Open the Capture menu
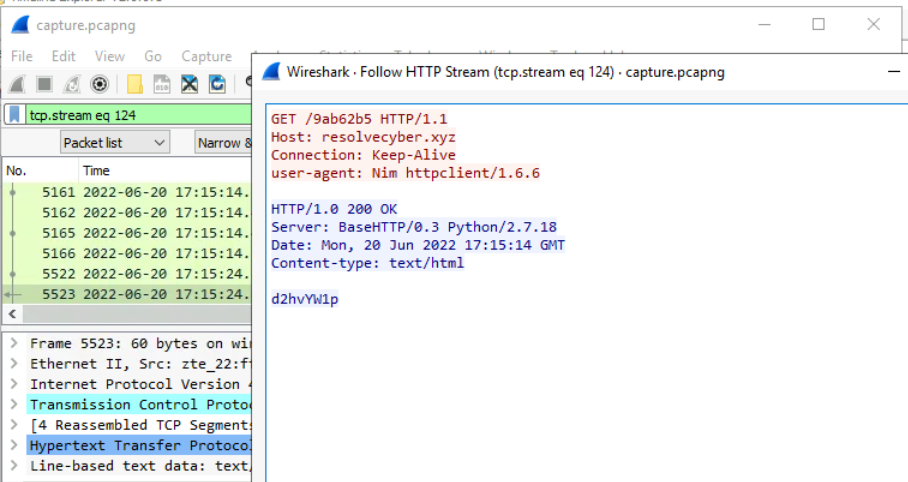The image size is (908, 482). [x=206, y=56]
